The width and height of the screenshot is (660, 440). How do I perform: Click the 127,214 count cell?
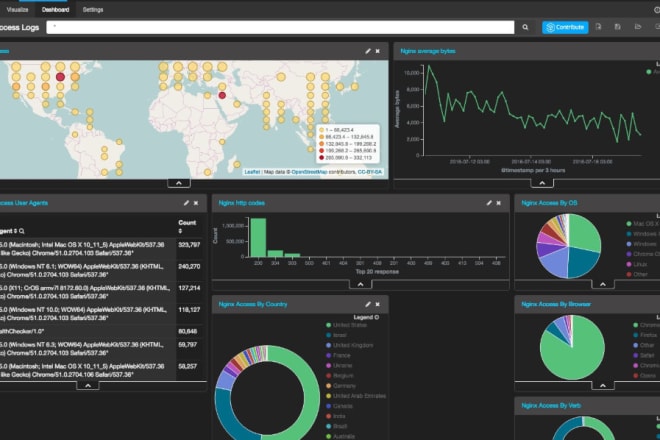pyautogui.click(x=189, y=288)
